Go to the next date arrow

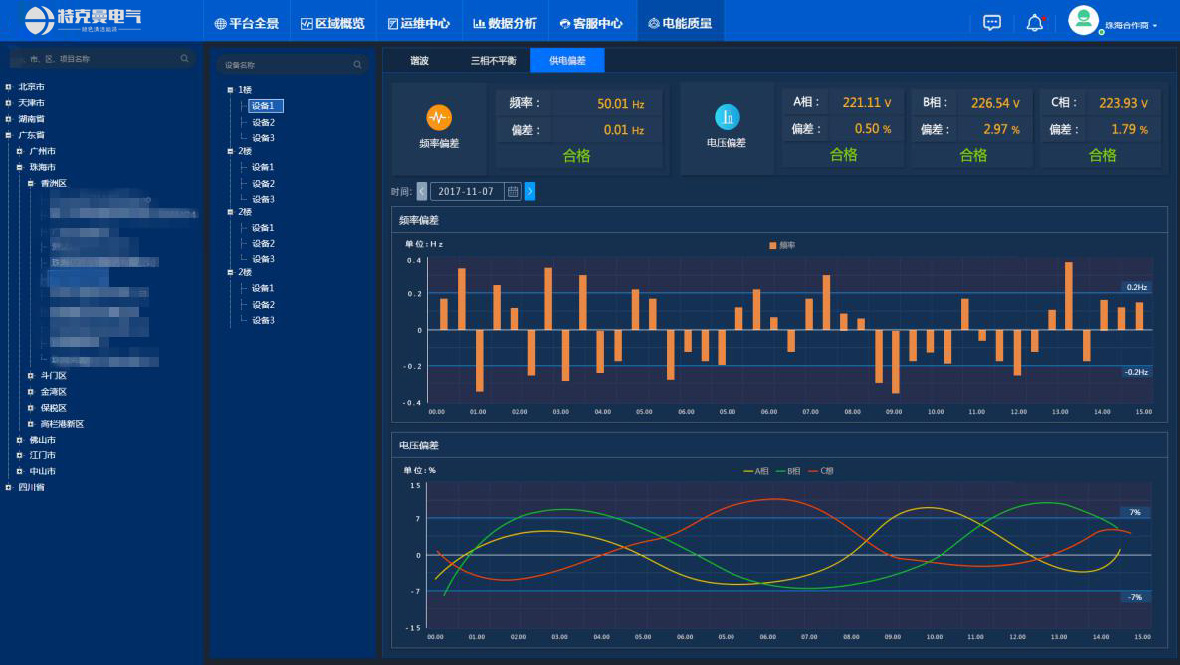[x=530, y=191]
